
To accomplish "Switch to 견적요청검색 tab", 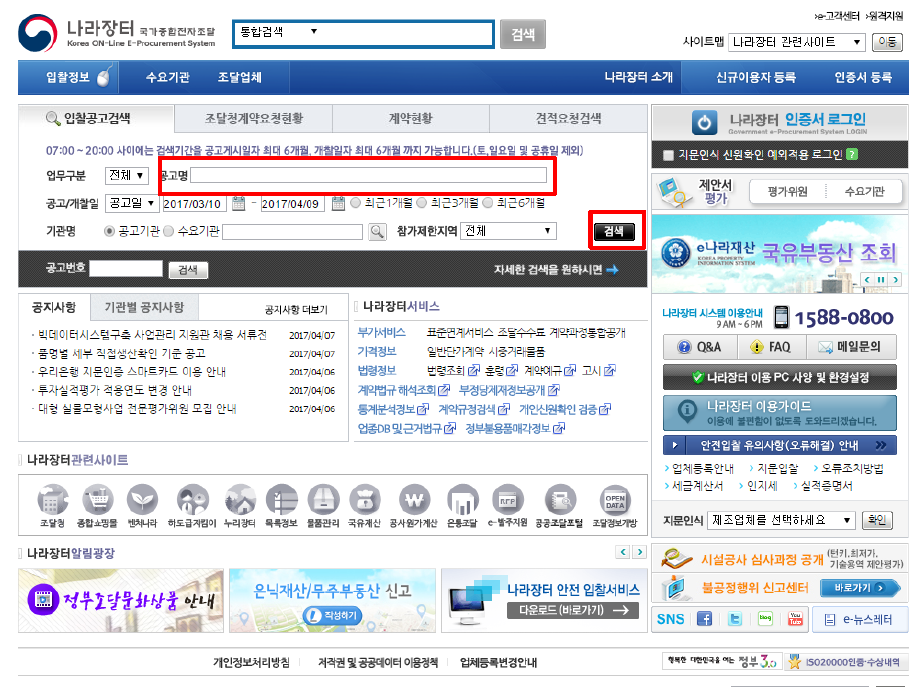I will click(568, 119).
